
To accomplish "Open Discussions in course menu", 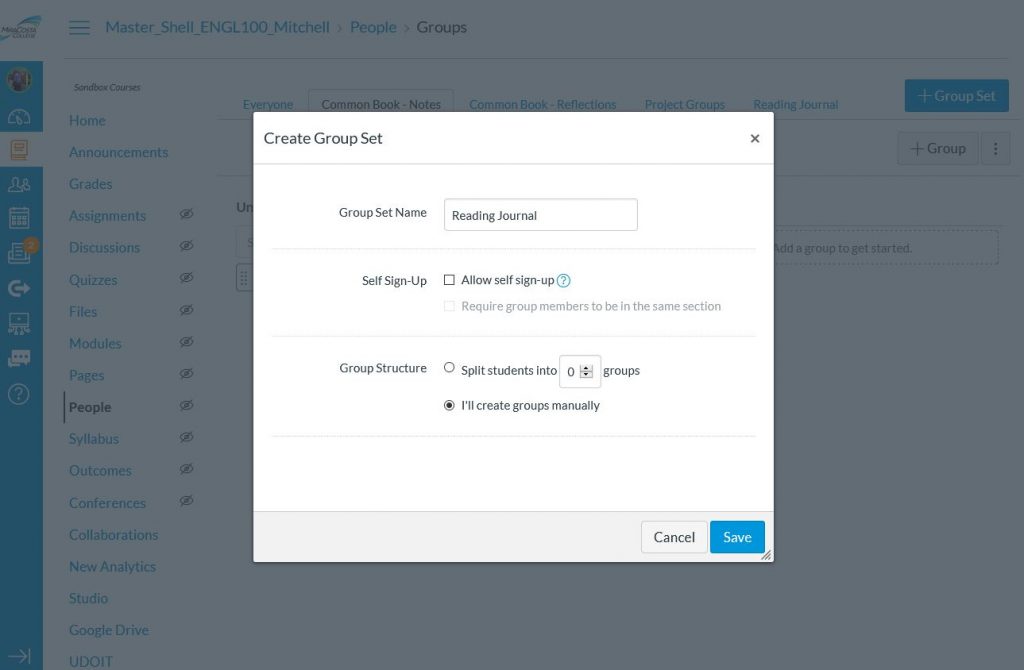I will click(104, 247).
